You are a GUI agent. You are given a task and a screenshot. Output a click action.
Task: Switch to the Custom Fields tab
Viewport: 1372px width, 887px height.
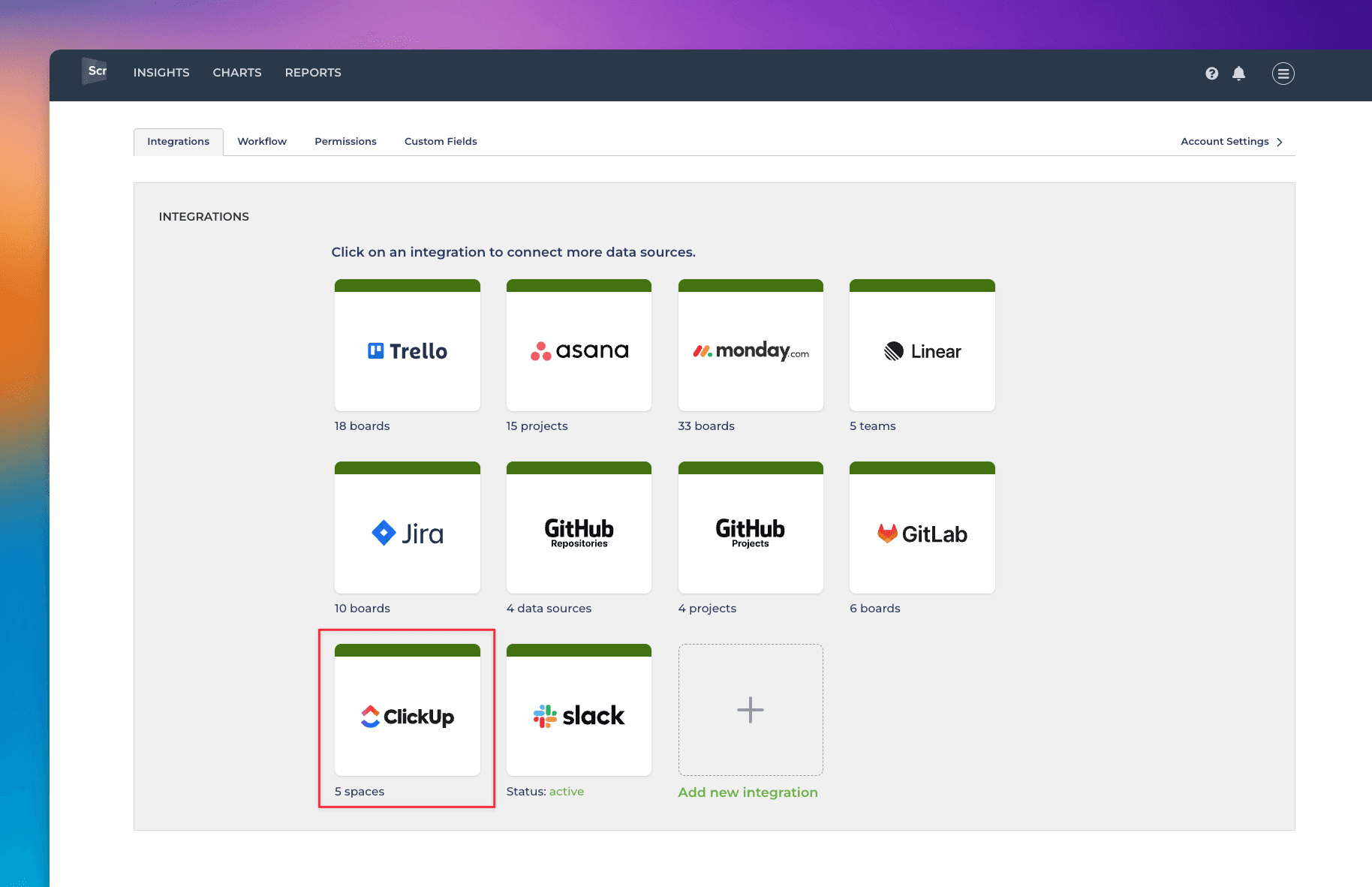coord(441,142)
